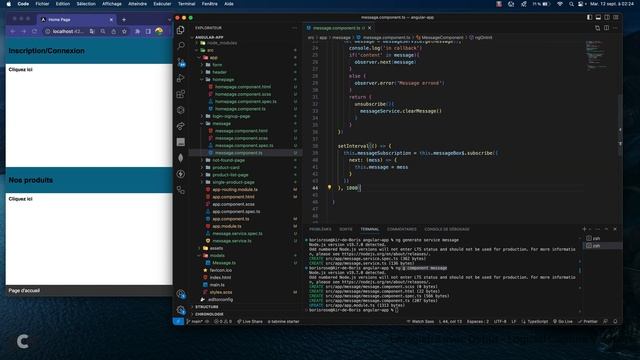Close the message.component.ts editor tab
Viewport: 640px width, 360px height.
pyautogui.click(x=369, y=28)
